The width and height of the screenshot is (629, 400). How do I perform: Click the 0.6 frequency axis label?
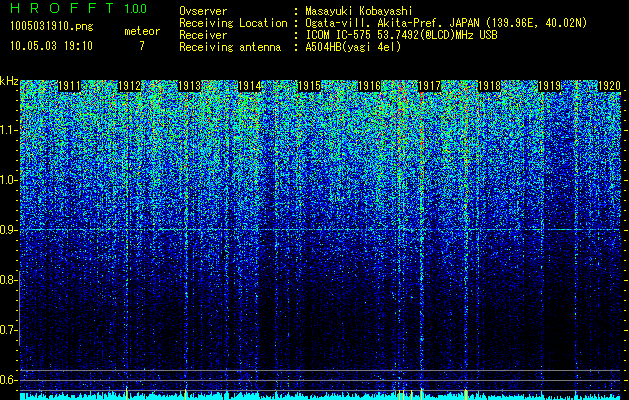pyautogui.click(x=8, y=380)
